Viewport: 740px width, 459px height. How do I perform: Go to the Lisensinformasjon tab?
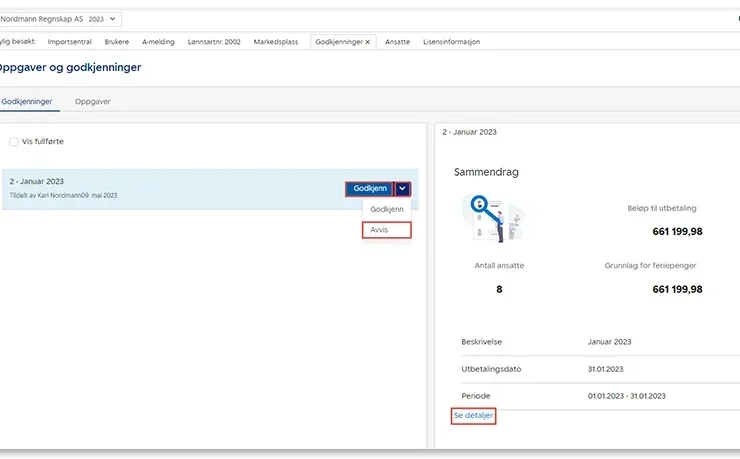tap(451, 42)
